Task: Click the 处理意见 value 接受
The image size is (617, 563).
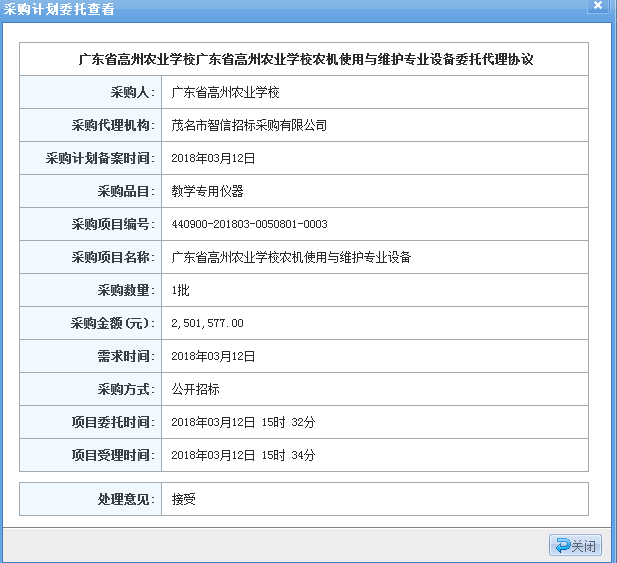Action: (183, 498)
